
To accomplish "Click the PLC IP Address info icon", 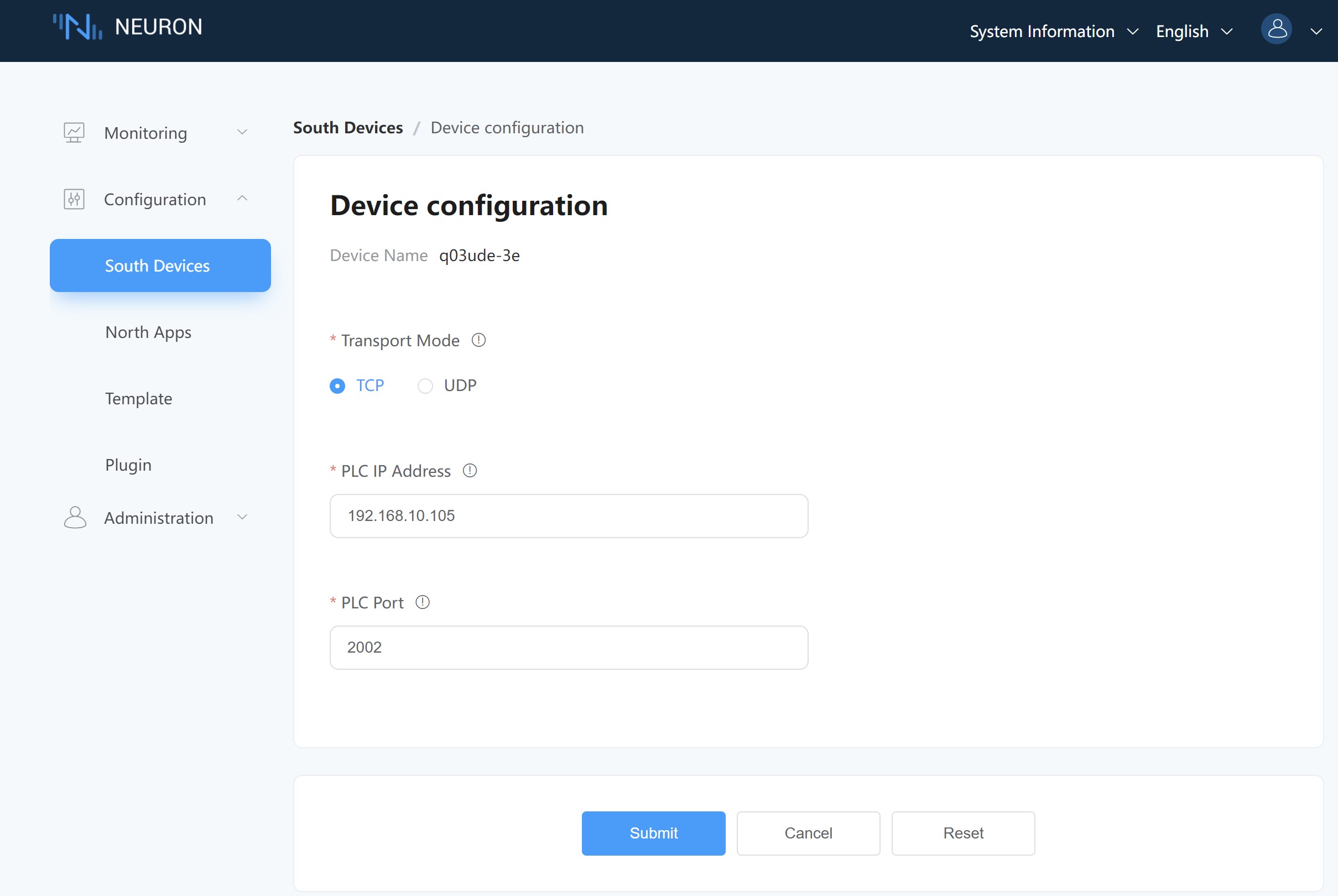I will (x=470, y=471).
